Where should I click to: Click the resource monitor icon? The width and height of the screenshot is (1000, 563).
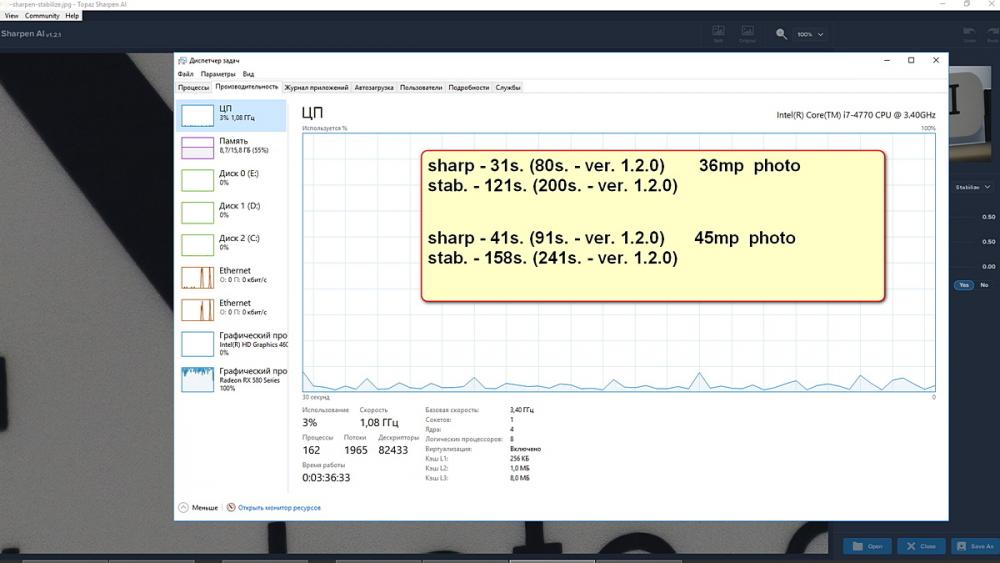click(x=231, y=508)
